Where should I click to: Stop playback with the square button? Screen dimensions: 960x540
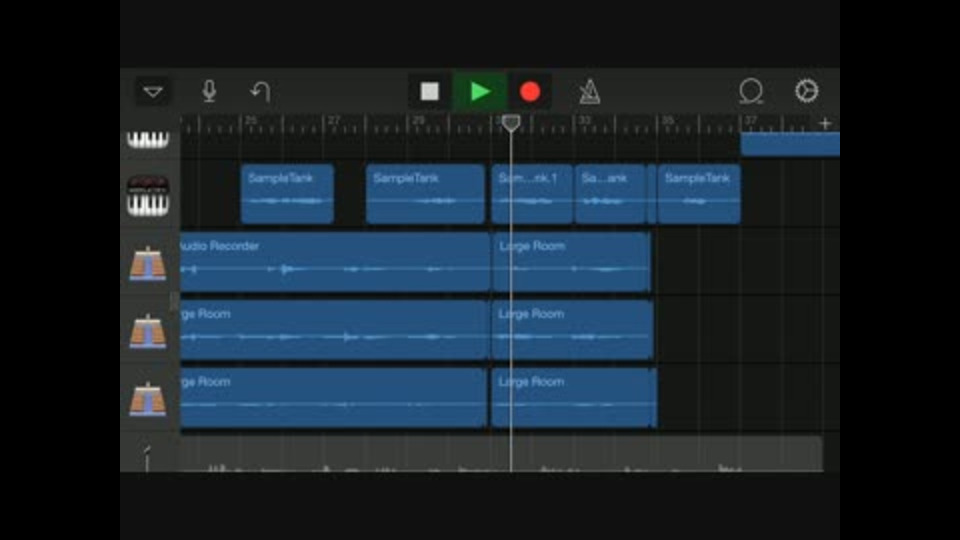pyautogui.click(x=430, y=92)
